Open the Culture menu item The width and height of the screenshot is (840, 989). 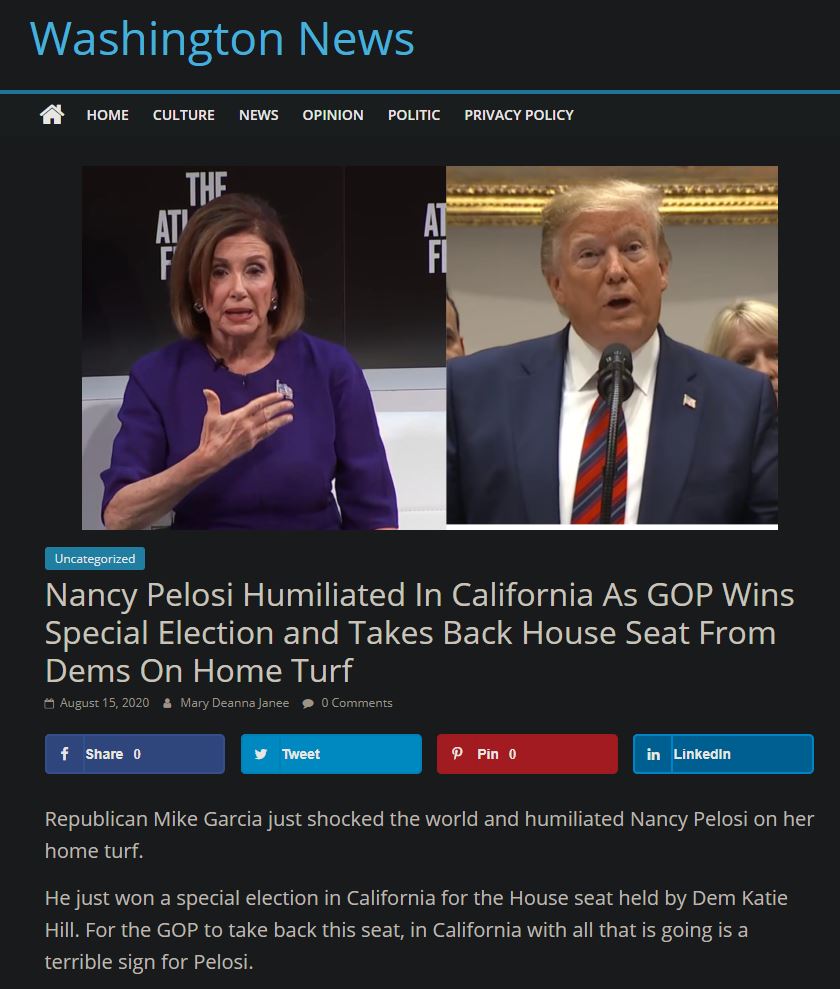184,115
